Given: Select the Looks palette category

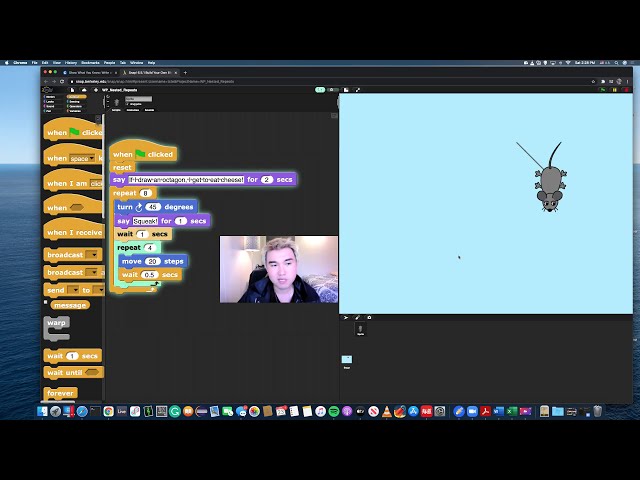Looking at the screenshot, I should 54,102.
